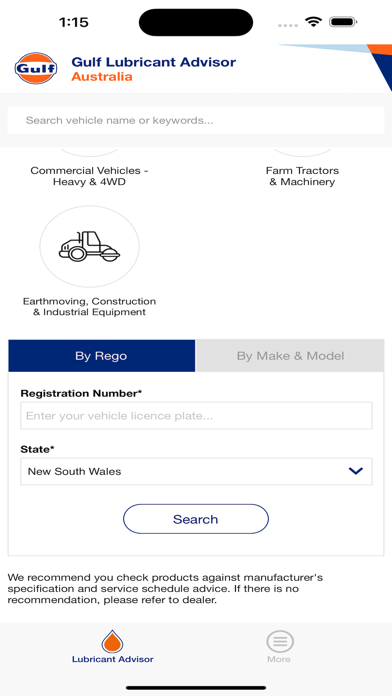Tap the battery status icon
The image size is (392, 696).
click(343, 22)
